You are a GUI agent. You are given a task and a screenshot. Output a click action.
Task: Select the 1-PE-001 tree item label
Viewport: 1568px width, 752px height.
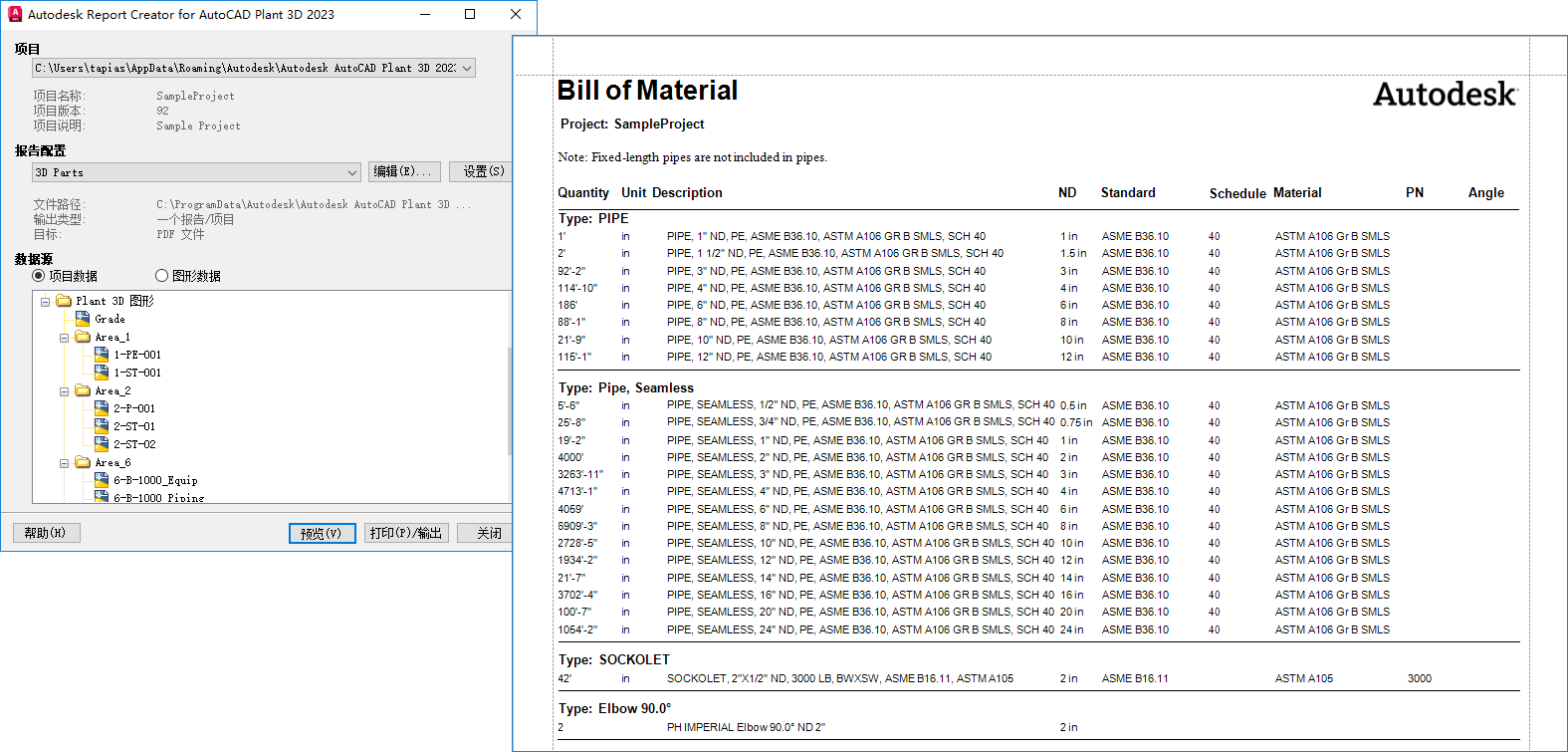pyautogui.click(x=137, y=355)
